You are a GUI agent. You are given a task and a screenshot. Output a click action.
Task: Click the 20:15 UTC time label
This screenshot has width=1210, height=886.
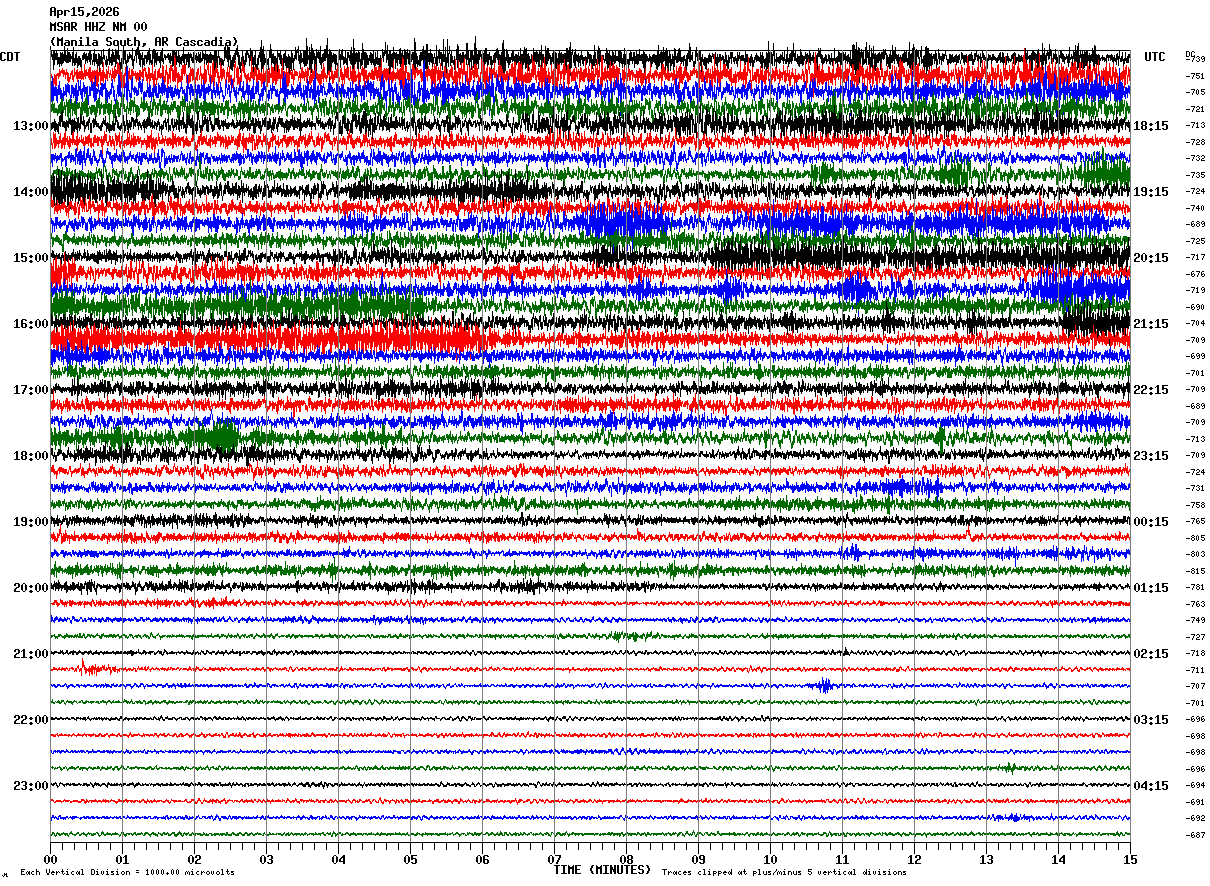(1150, 258)
